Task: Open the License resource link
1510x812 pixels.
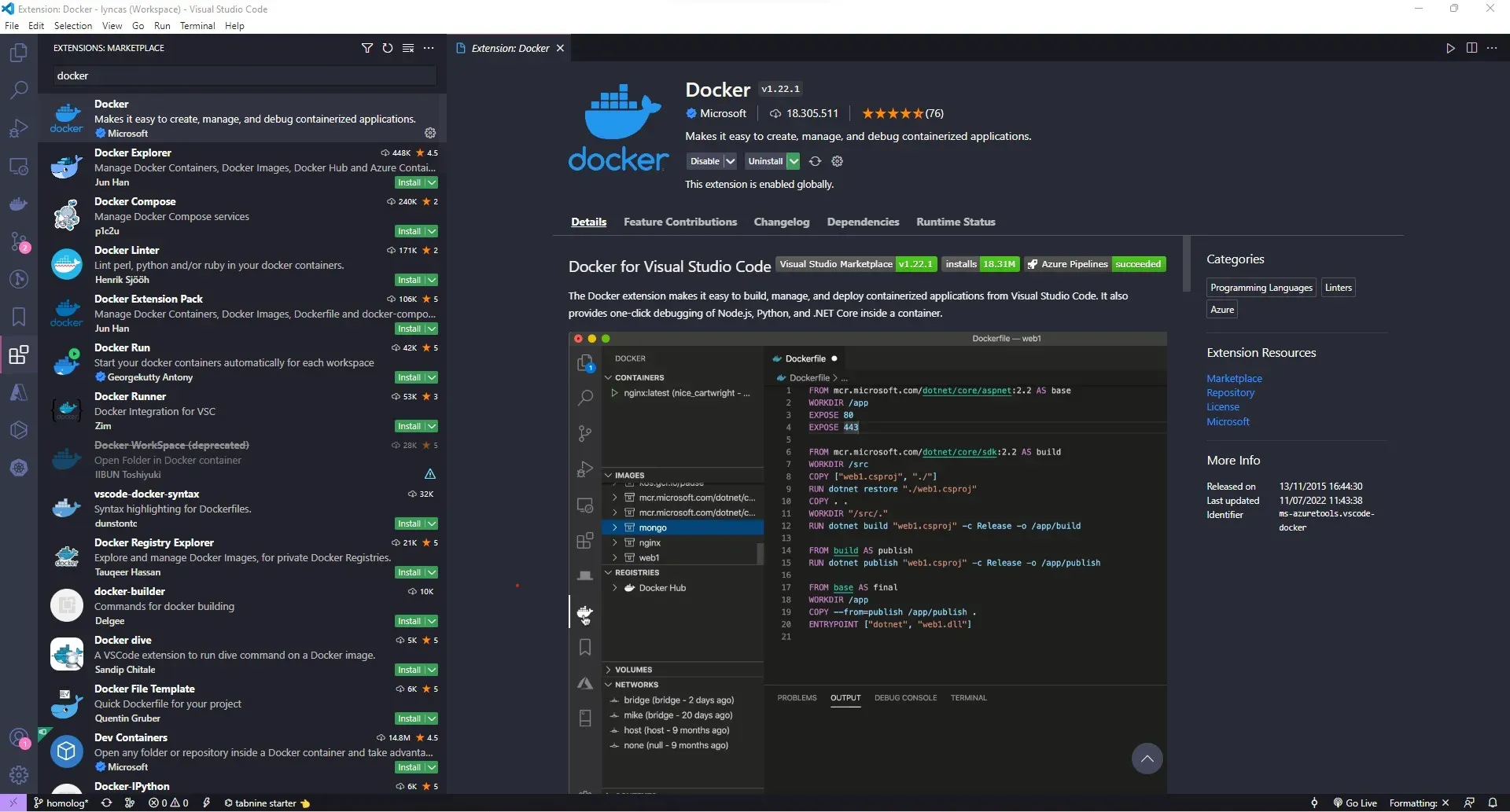Action: point(1222,406)
